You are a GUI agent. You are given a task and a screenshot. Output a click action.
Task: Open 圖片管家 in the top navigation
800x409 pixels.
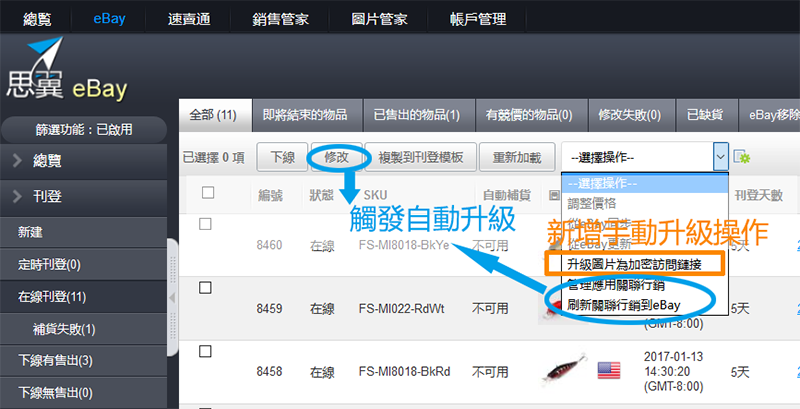(379, 19)
